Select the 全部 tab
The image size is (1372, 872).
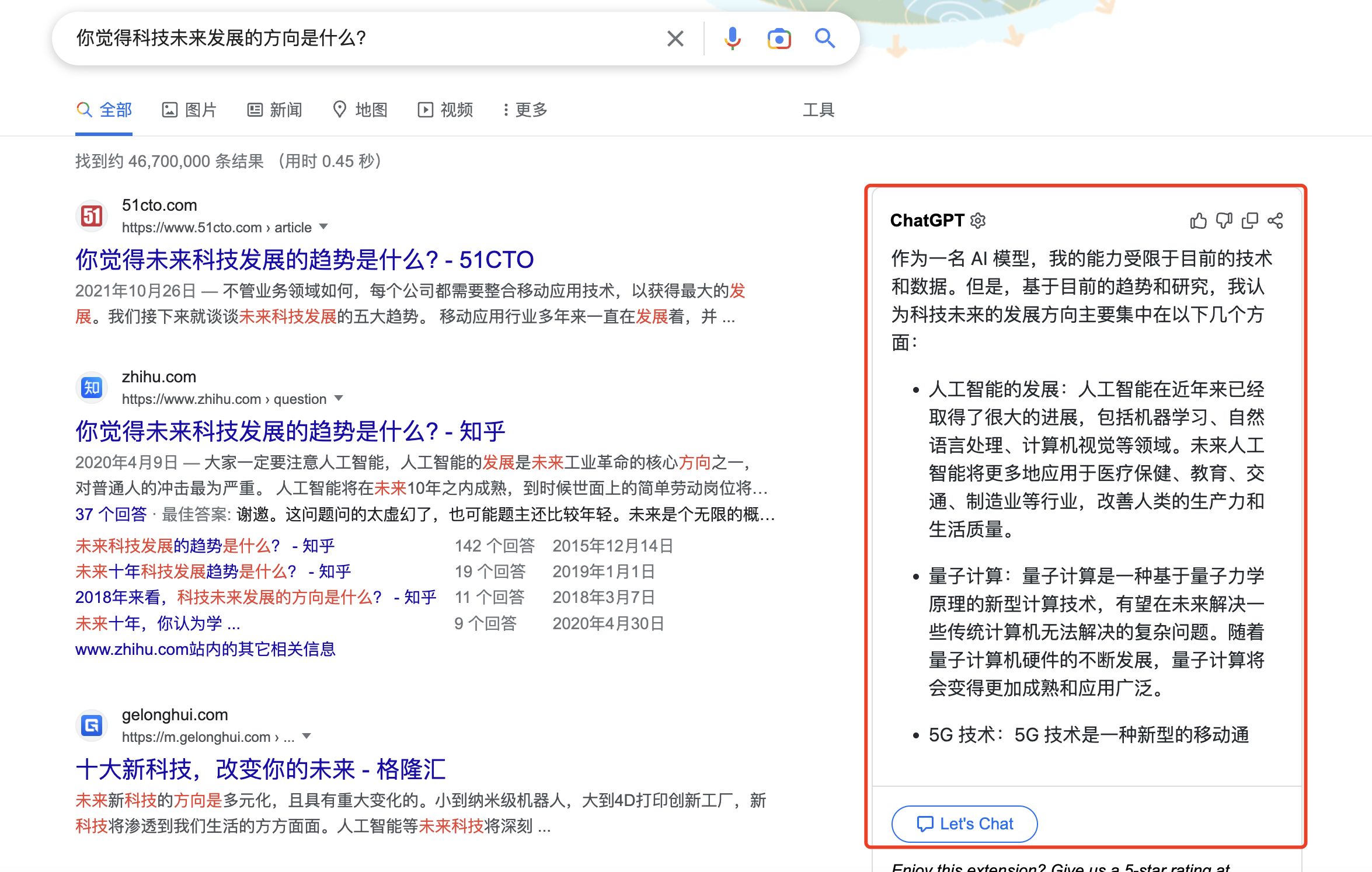pyautogui.click(x=104, y=110)
